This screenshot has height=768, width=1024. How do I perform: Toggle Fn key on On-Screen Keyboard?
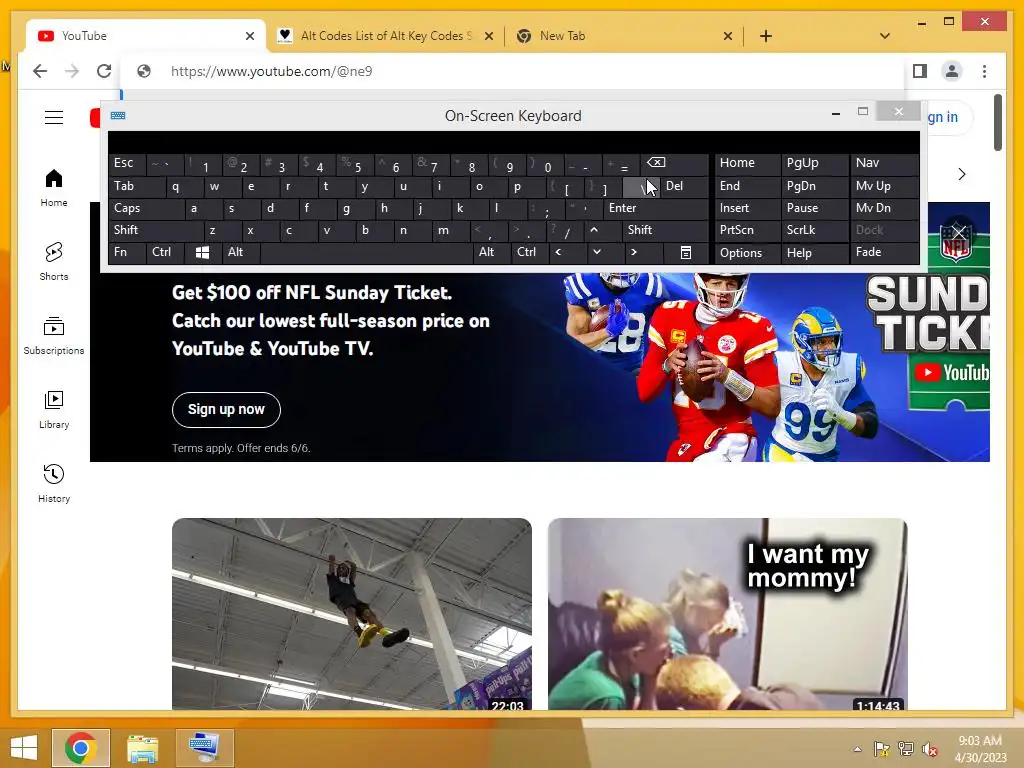[x=127, y=252]
